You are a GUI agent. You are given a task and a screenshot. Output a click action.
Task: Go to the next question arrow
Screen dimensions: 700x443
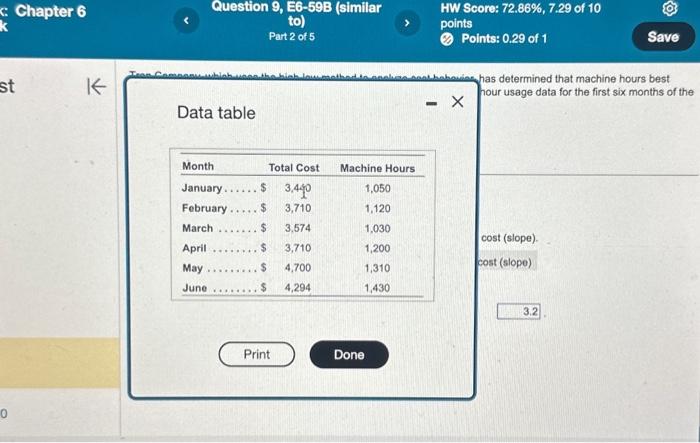click(407, 22)
